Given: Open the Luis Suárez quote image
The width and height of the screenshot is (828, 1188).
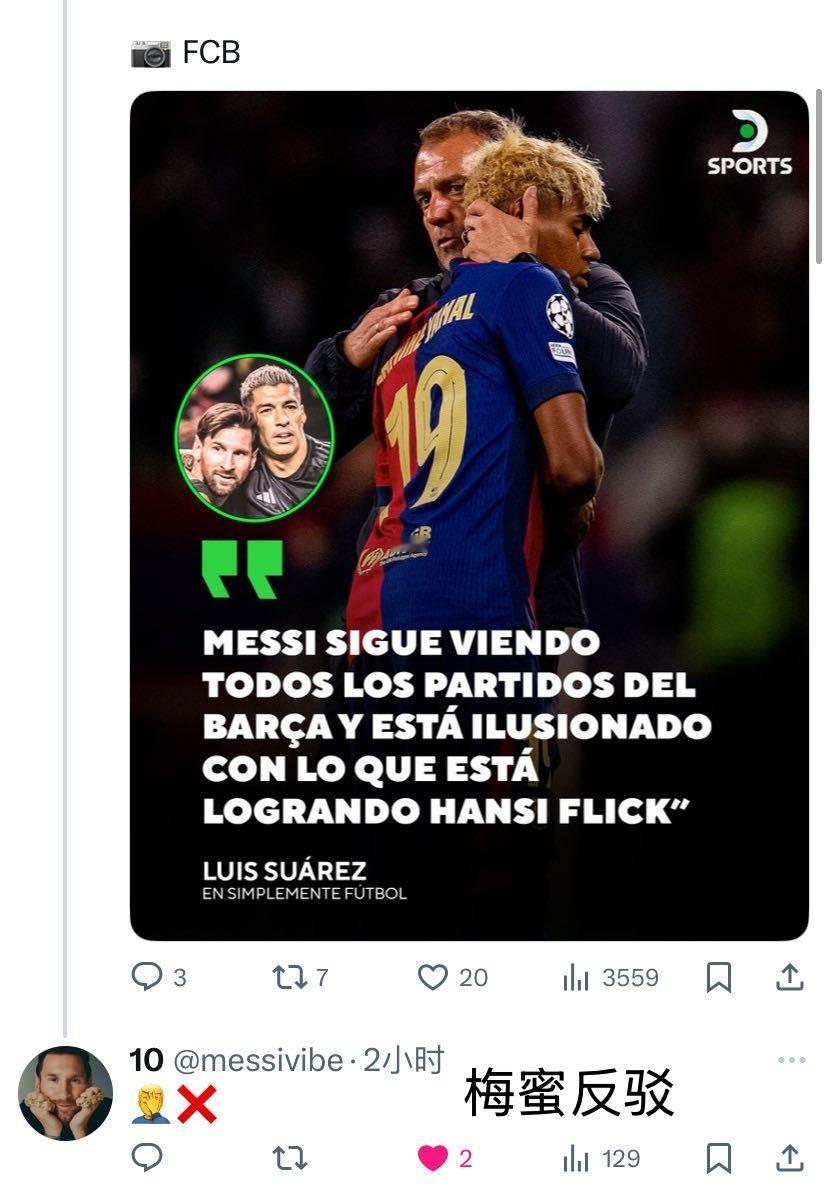Looking at the screenshot, I should coord(469,516).
